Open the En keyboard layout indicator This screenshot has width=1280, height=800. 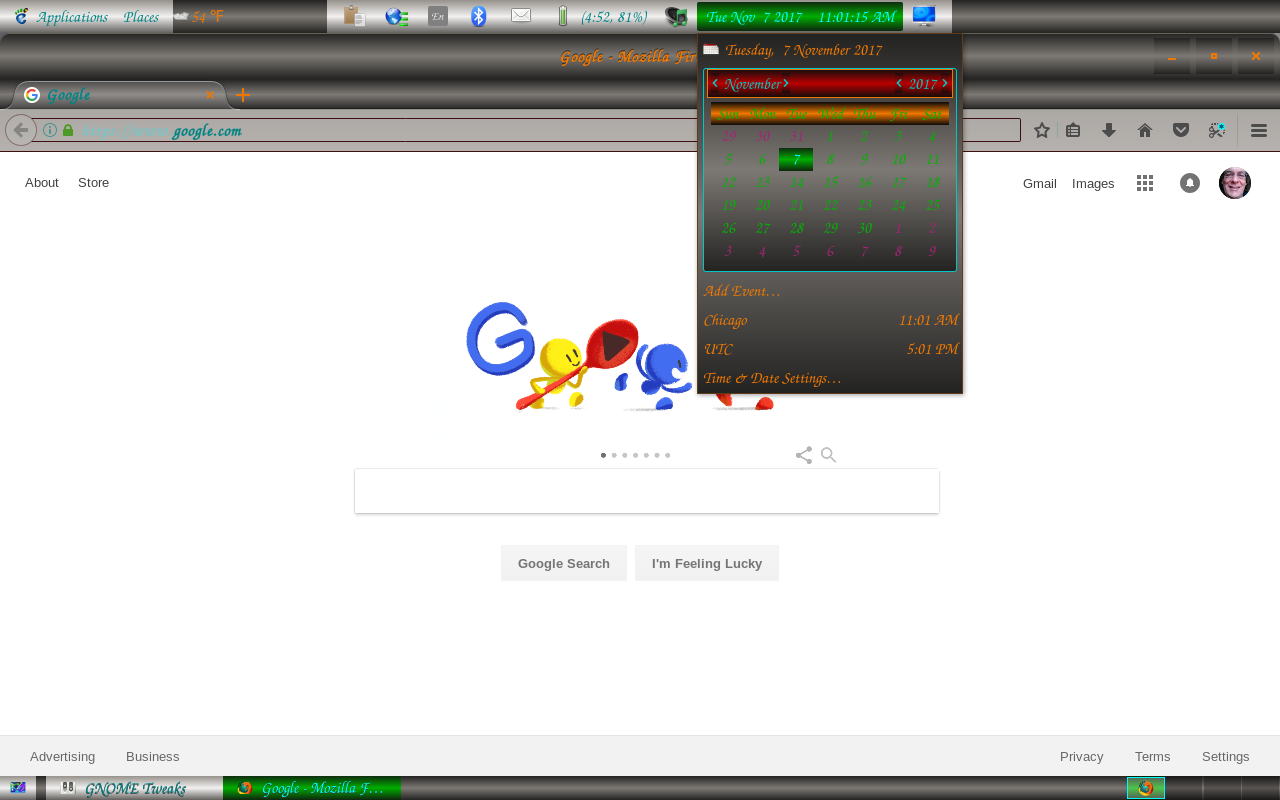point(438,16)
